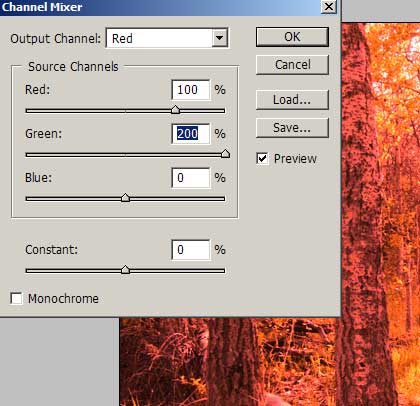The width and height of the screenshot is (420, 406).
Task: Toggle the Preview checkbox
Action: click(x=262, y=158)
